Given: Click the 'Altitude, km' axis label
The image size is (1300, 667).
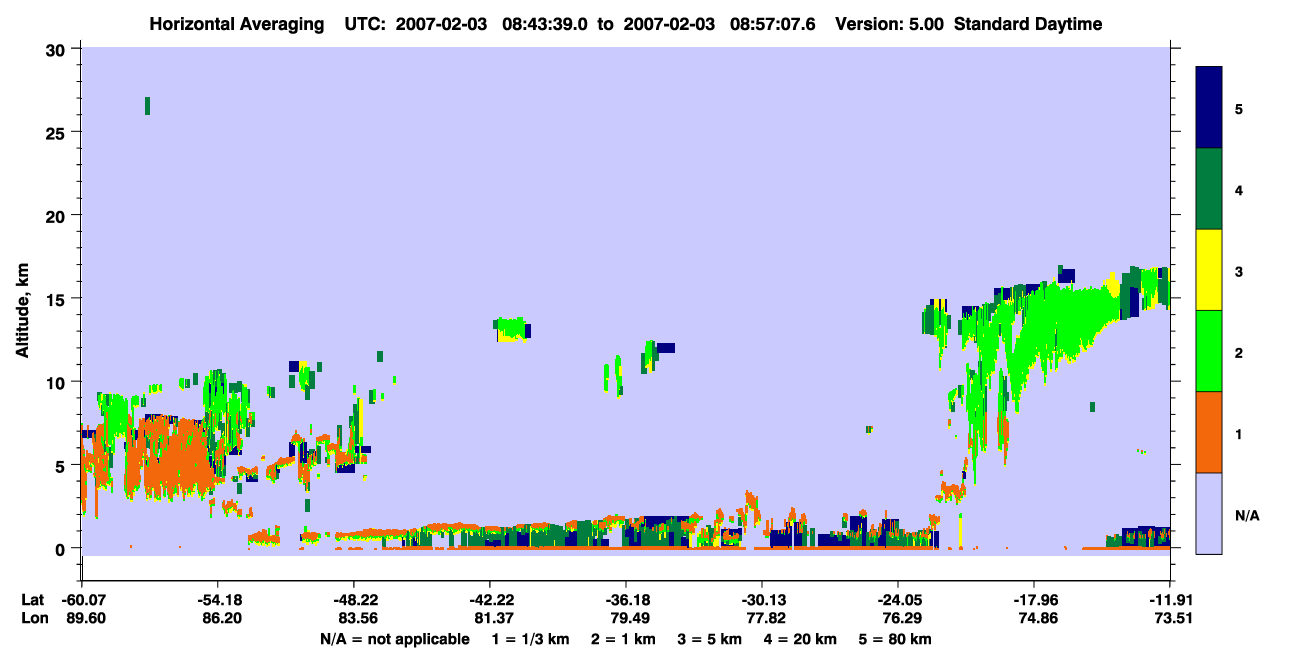Looking at the screenshot, I should tap(22, 313).
